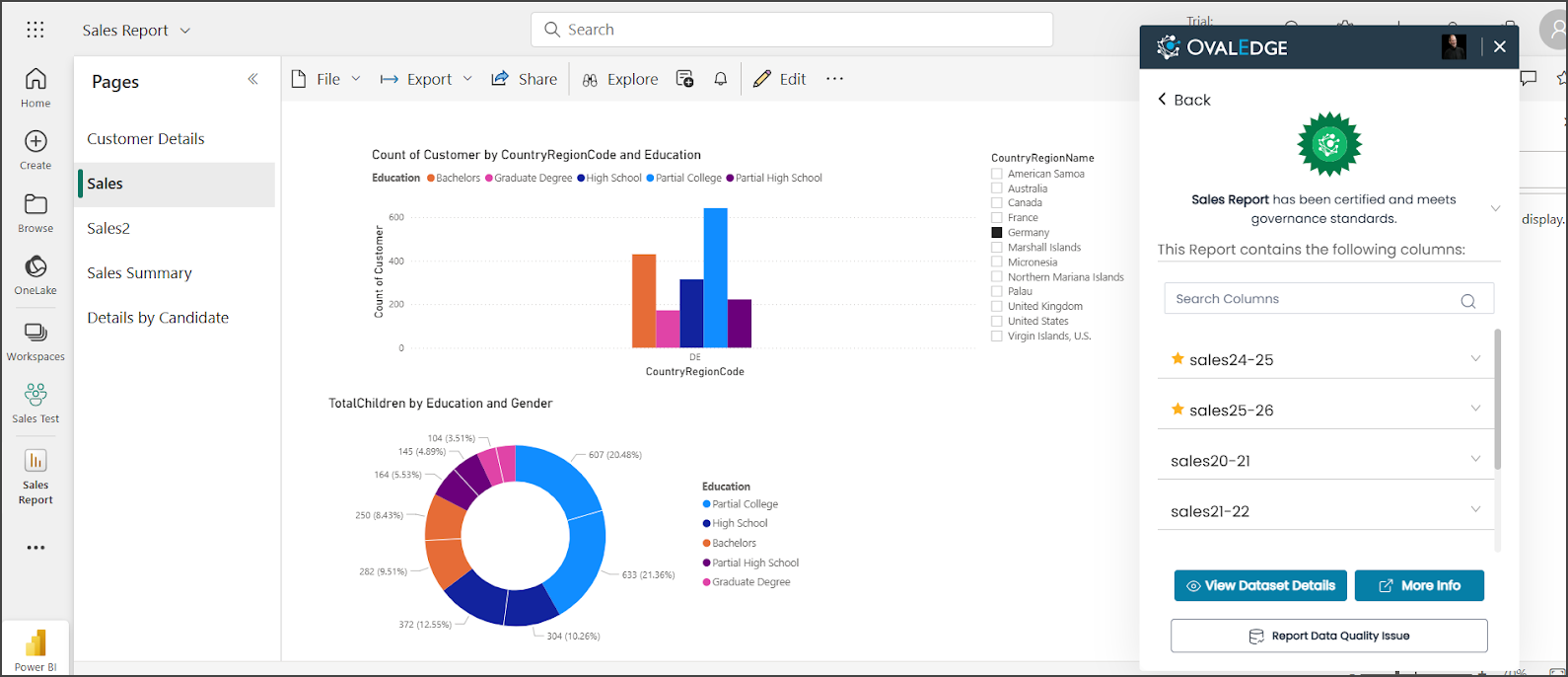Collapse the Pages pane with double-chevron
1568x677 pixels.
click(252, 79)
